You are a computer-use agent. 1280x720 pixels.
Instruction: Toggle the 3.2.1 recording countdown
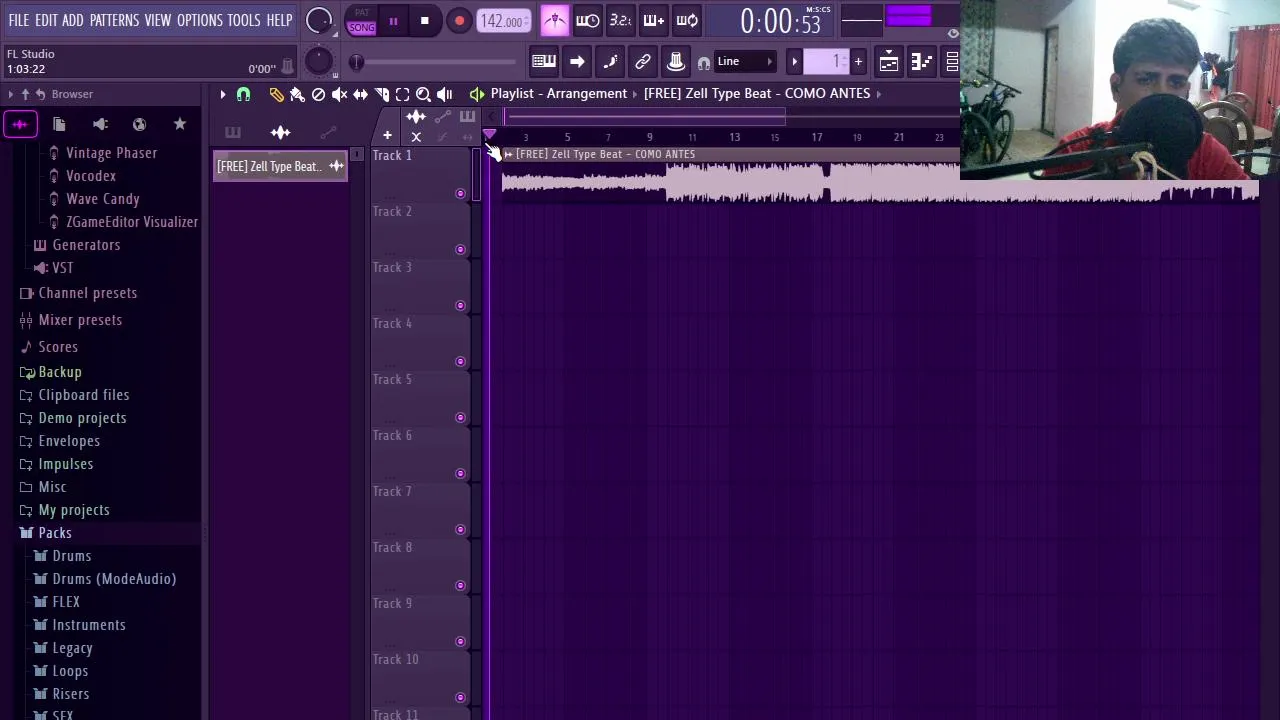pyautogui.click(x=621, y=20)
